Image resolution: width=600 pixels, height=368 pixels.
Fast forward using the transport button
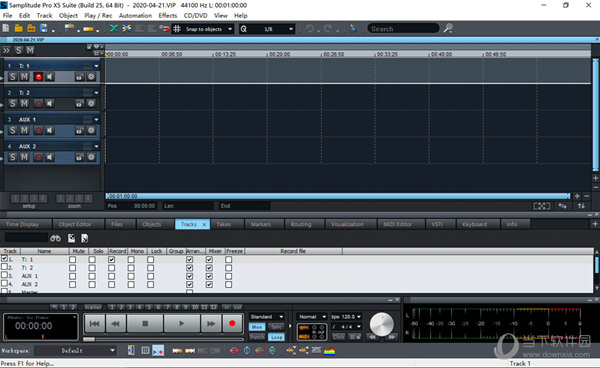211,324
